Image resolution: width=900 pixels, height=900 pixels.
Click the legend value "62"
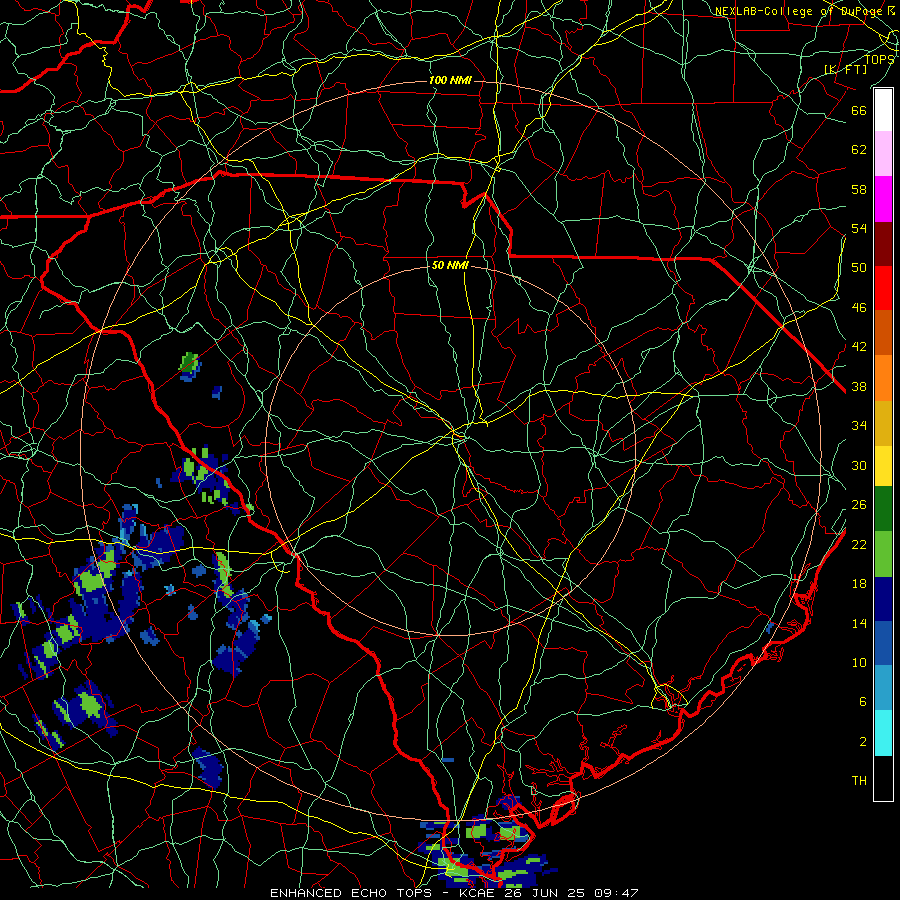pyautogui.click(x=859, y=150)
